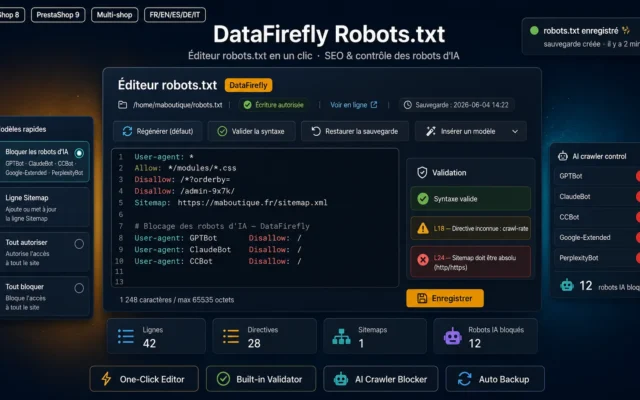Image resolution: width=640 pixels, height=400 pixels.
Task: Click the shield icon in the Validation header
Action: (422, 173)
